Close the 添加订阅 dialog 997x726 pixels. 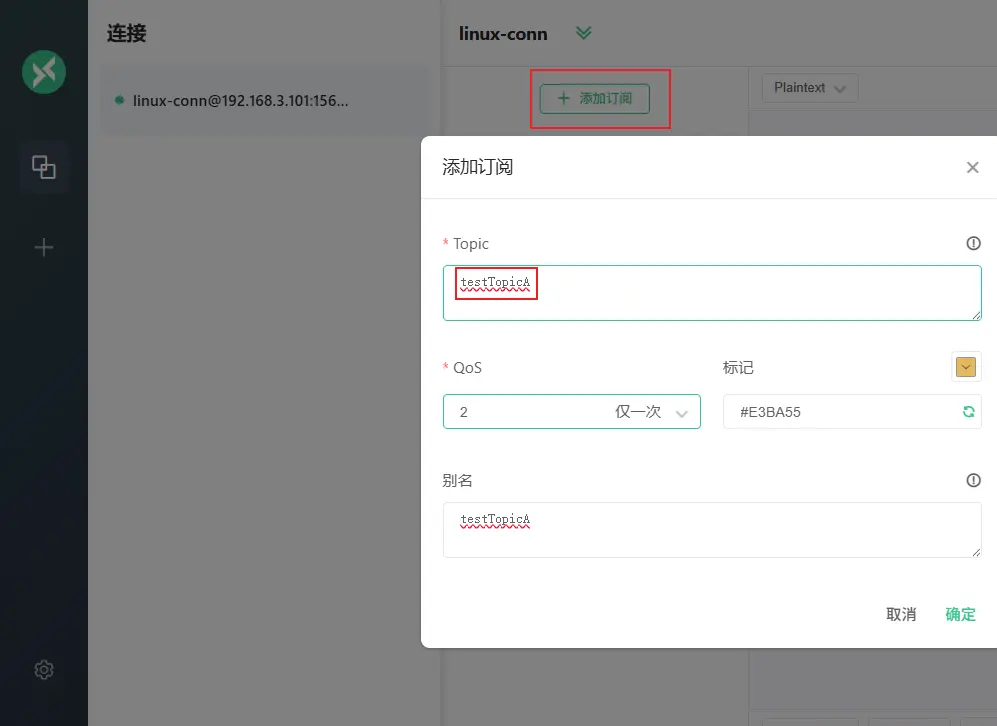pos(972,167)
